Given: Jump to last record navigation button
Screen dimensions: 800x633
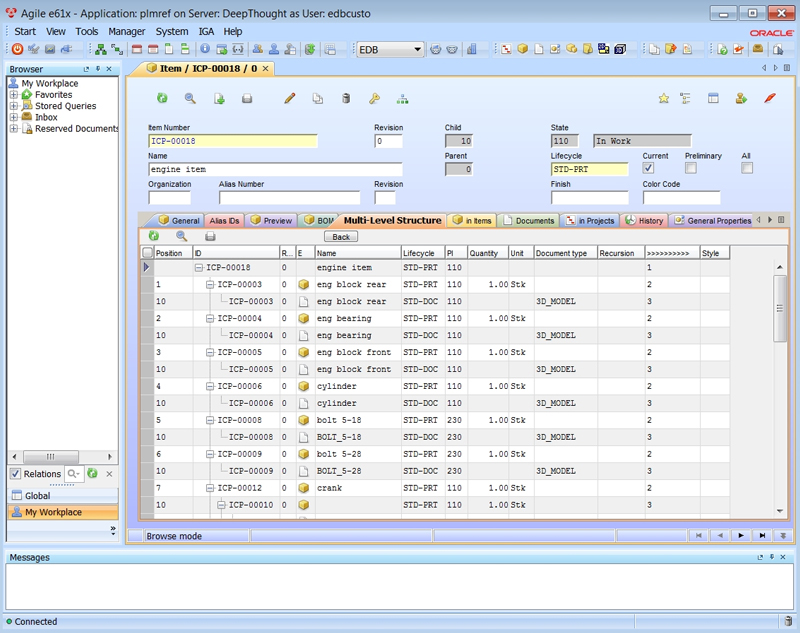Looking at the screenshot, I should [762, 535].
